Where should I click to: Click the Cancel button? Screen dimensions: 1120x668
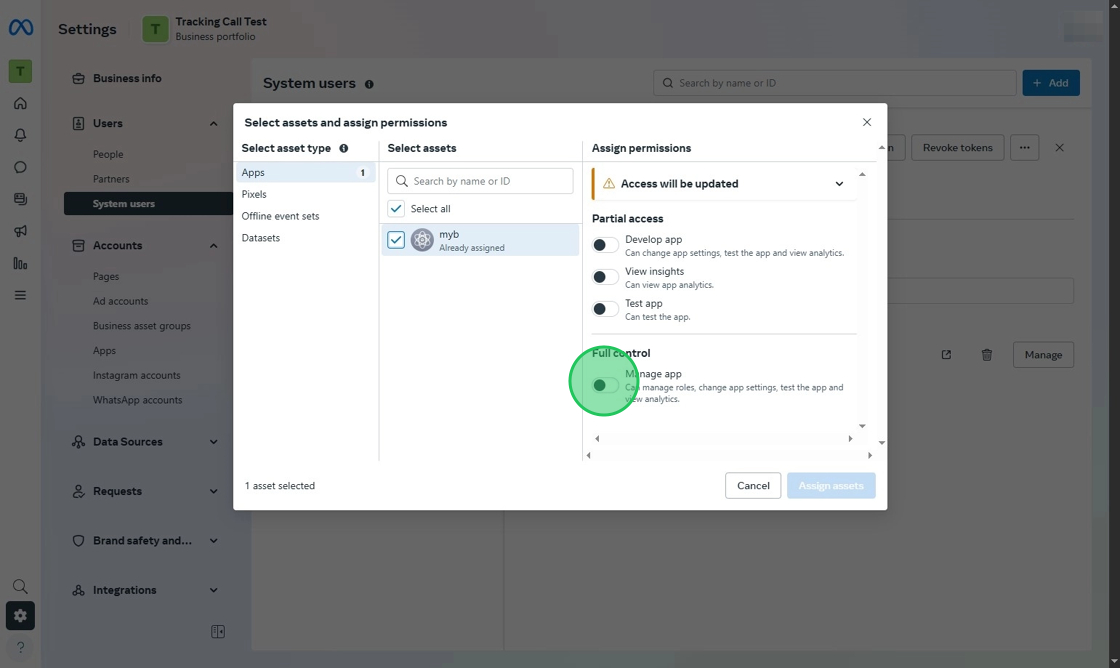[753, 486]
